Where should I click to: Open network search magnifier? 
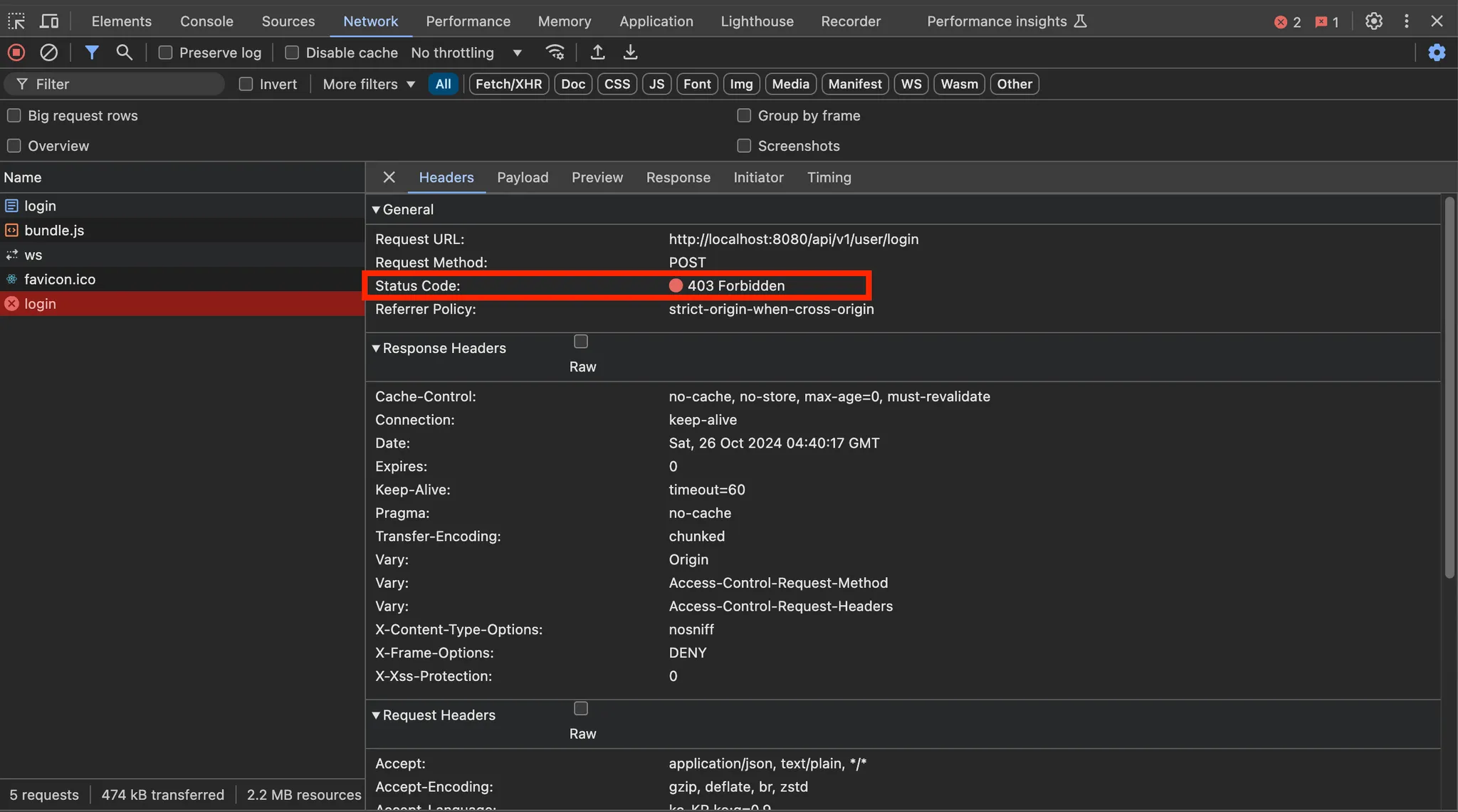(x=125, y=53)
